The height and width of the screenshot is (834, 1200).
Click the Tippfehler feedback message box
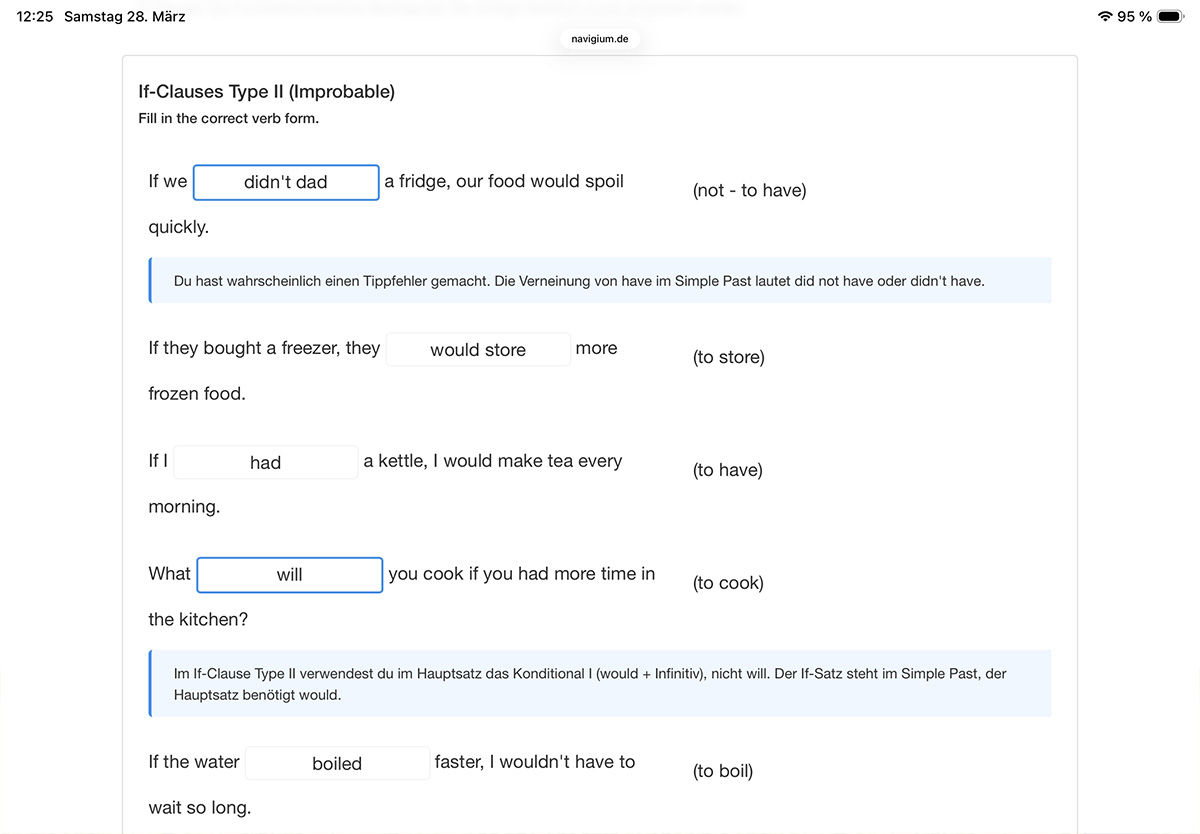(x=600, y=281)
